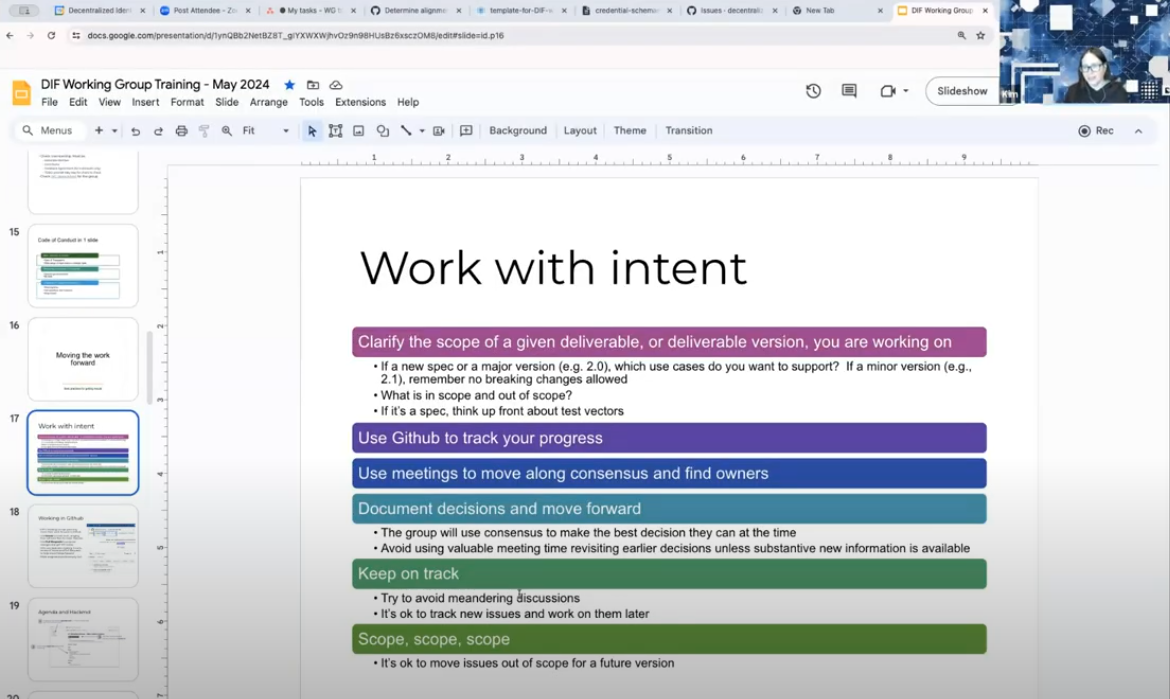View site information icon in address bar
The height and width of the screenshot is (699, 1170).
(76, 35)
